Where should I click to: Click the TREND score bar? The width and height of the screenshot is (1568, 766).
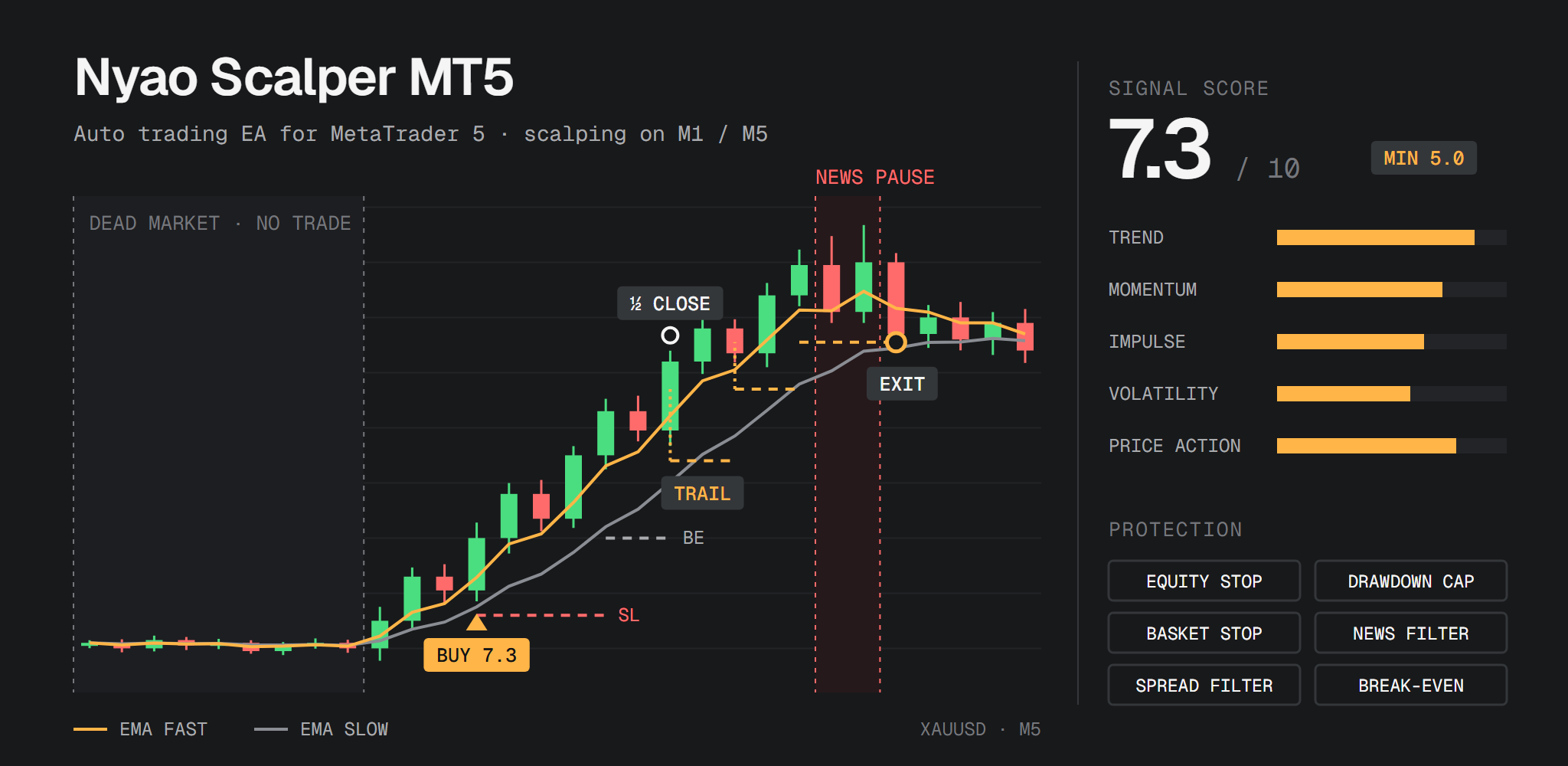[1391, 237]
